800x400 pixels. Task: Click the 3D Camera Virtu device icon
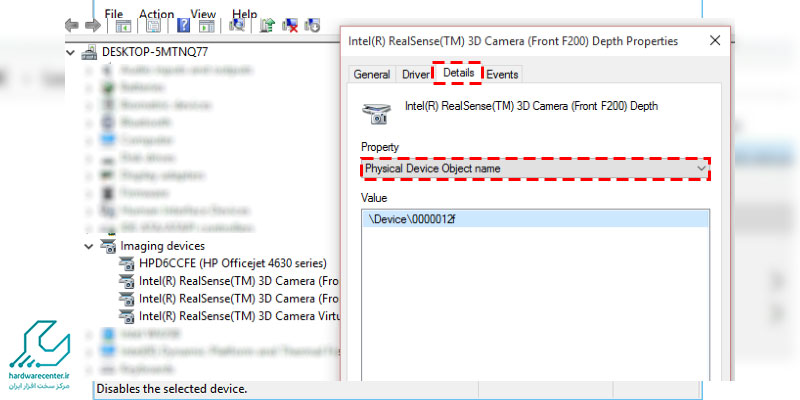(x=126, y=316)
